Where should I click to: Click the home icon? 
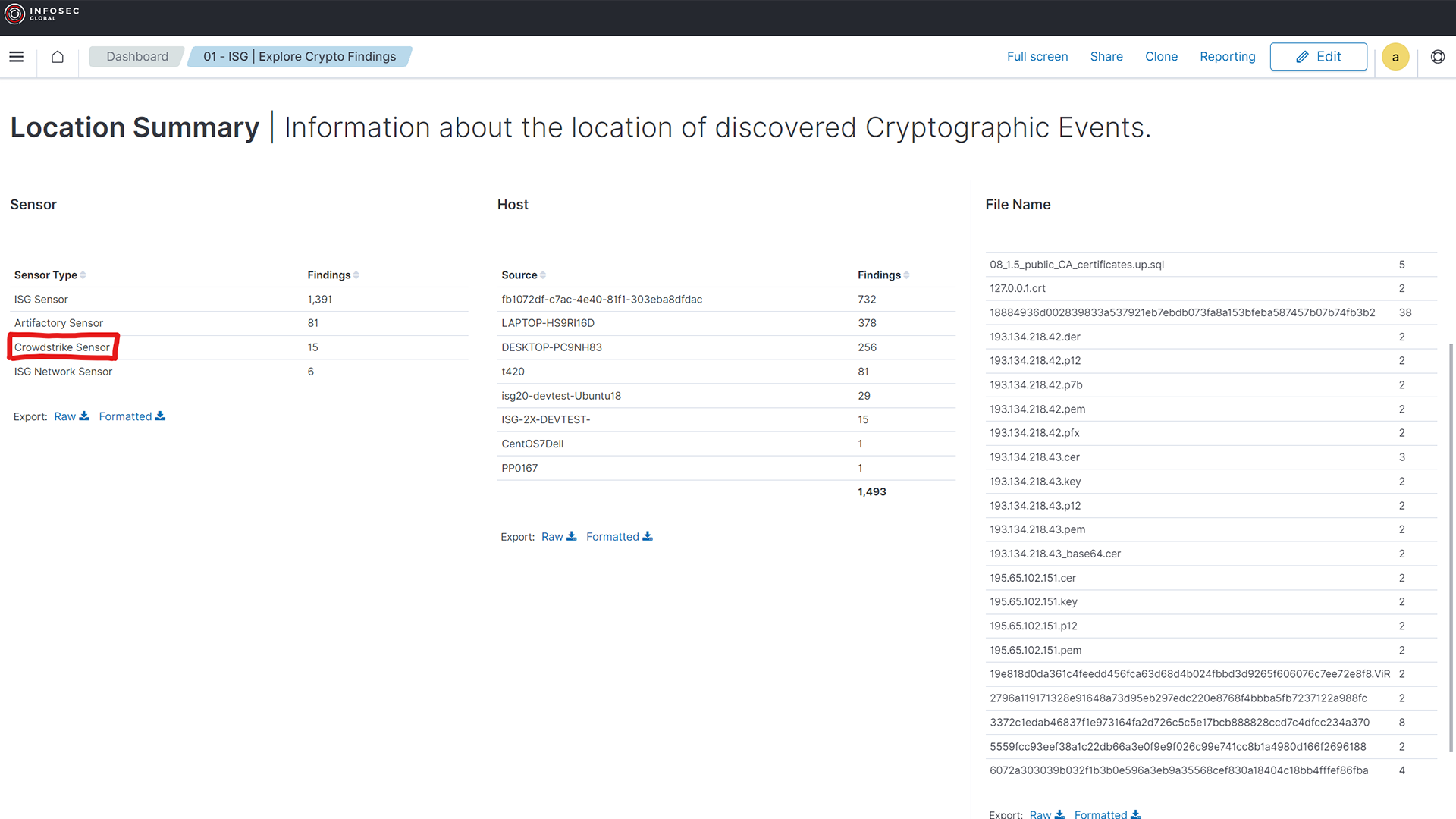[x=58, y=57]
